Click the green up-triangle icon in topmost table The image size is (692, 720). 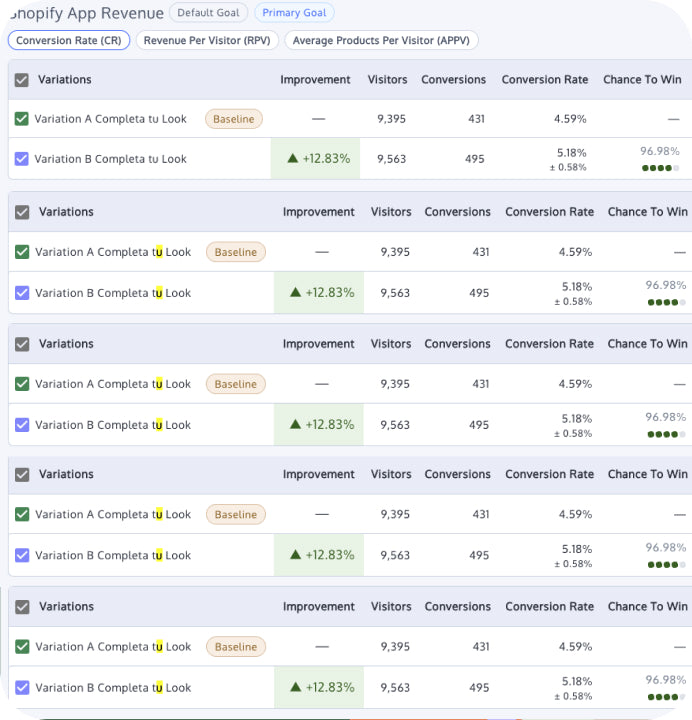(293, 158)
